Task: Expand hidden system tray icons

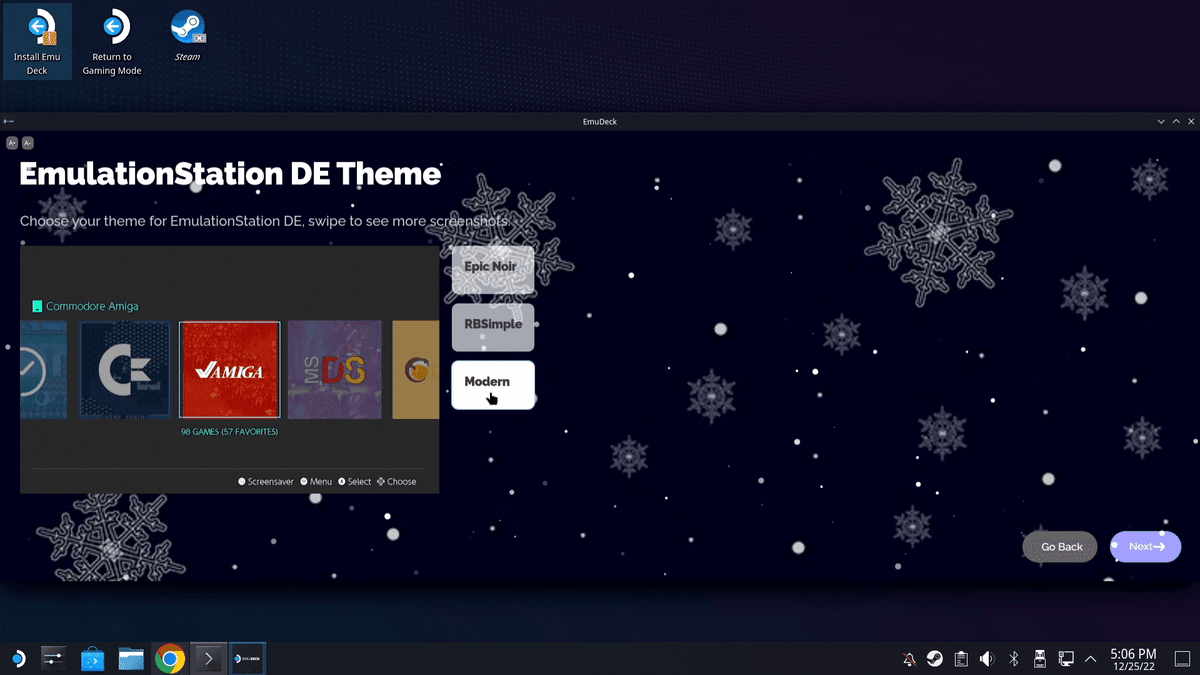Action: [x=1091, y=659]
